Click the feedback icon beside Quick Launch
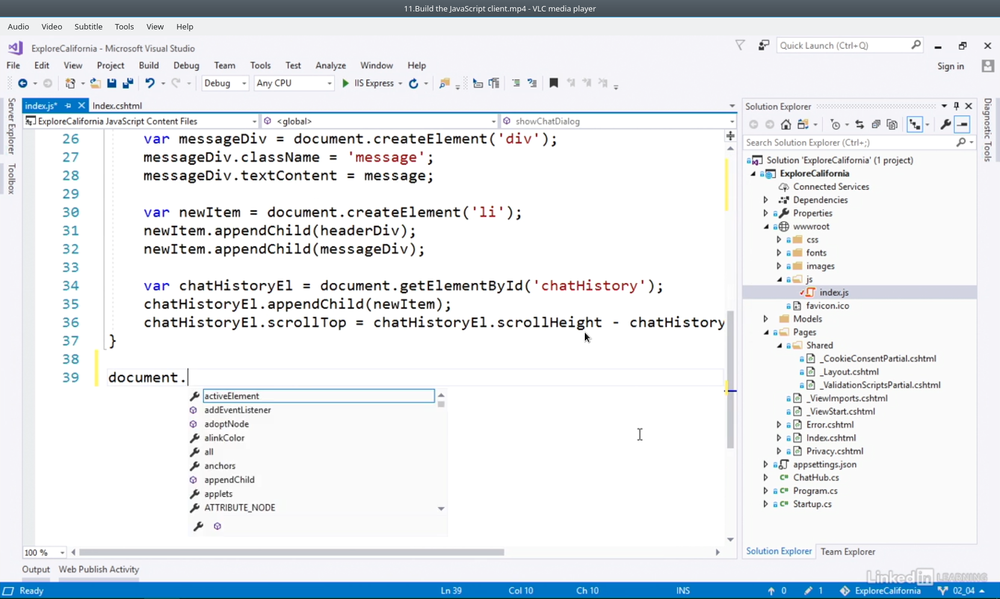This screenshot has height=599, width=1000. pyautogui.click(x=763, y=45)
